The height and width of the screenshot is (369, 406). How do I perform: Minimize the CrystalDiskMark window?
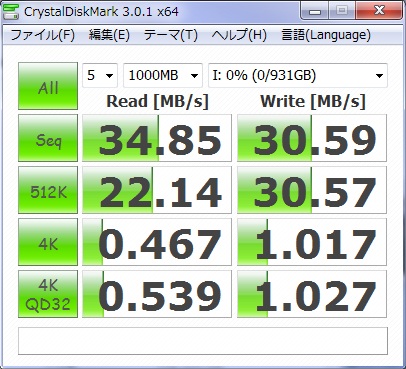(x=315, y=11)
